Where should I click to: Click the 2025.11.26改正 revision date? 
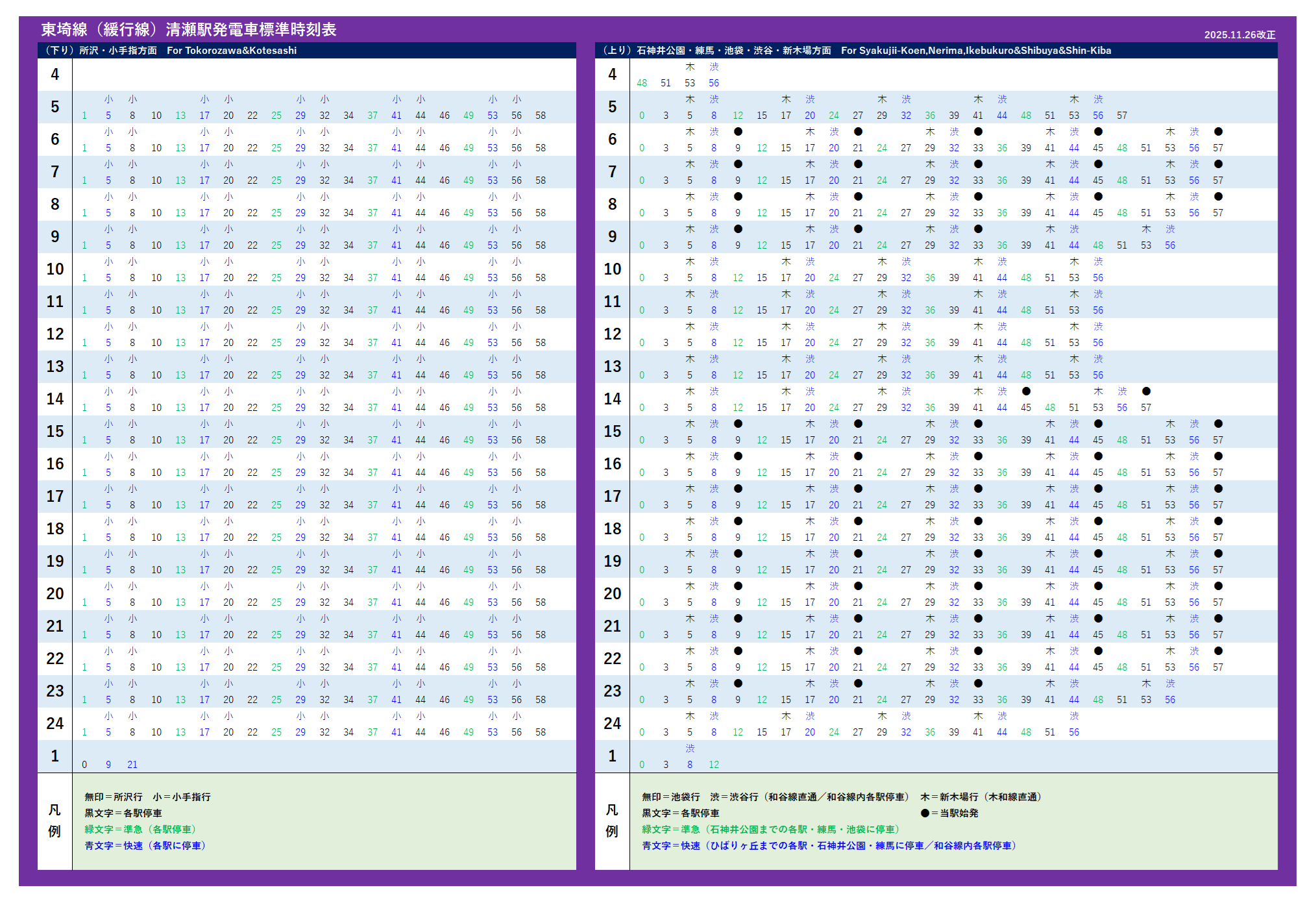(1239, 35)
